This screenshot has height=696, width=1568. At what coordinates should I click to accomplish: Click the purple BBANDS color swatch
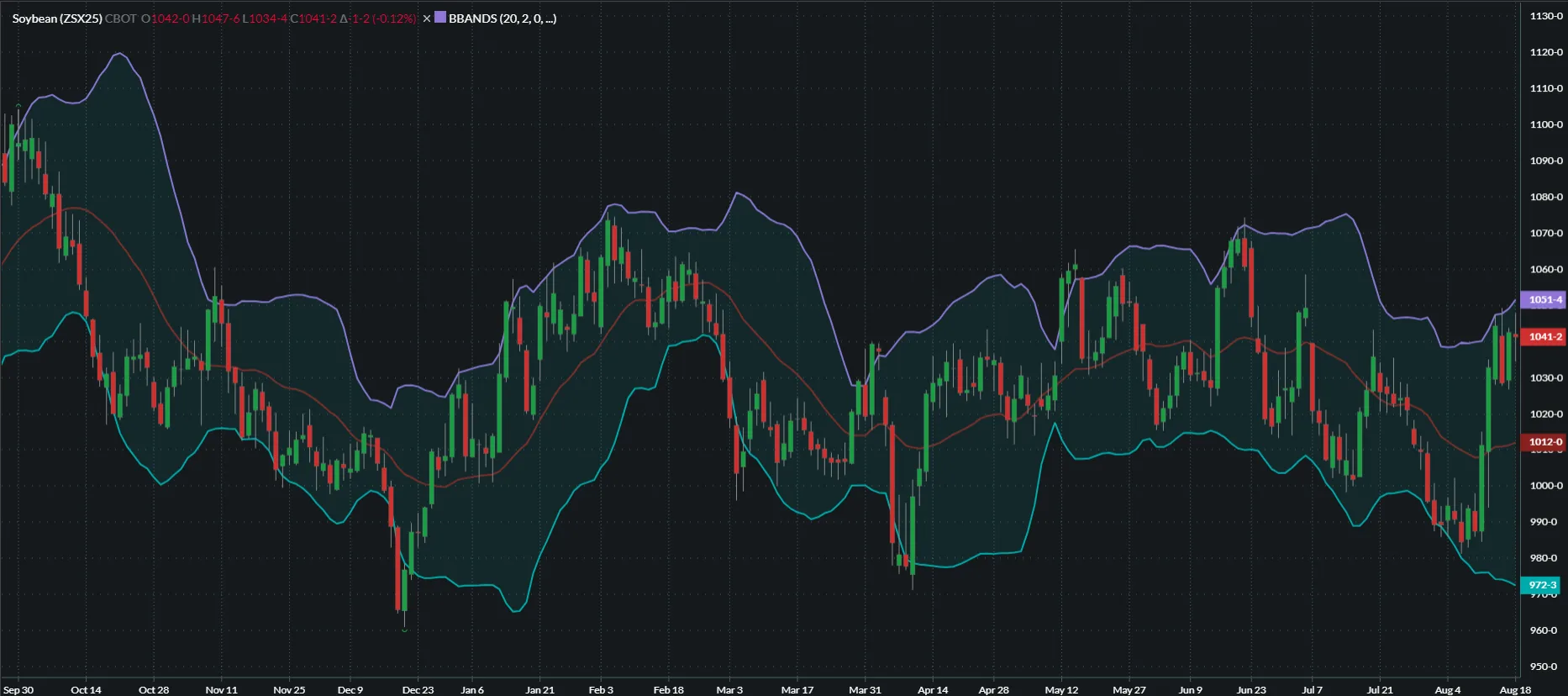440,18
